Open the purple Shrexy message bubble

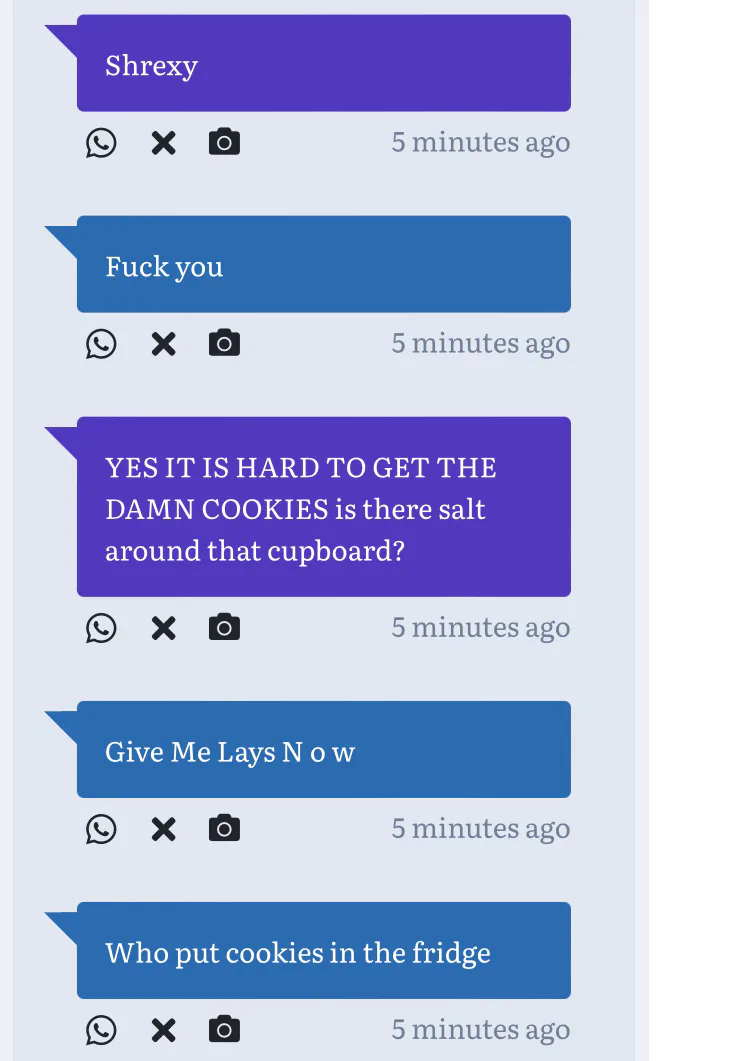[x=324, y=63]
